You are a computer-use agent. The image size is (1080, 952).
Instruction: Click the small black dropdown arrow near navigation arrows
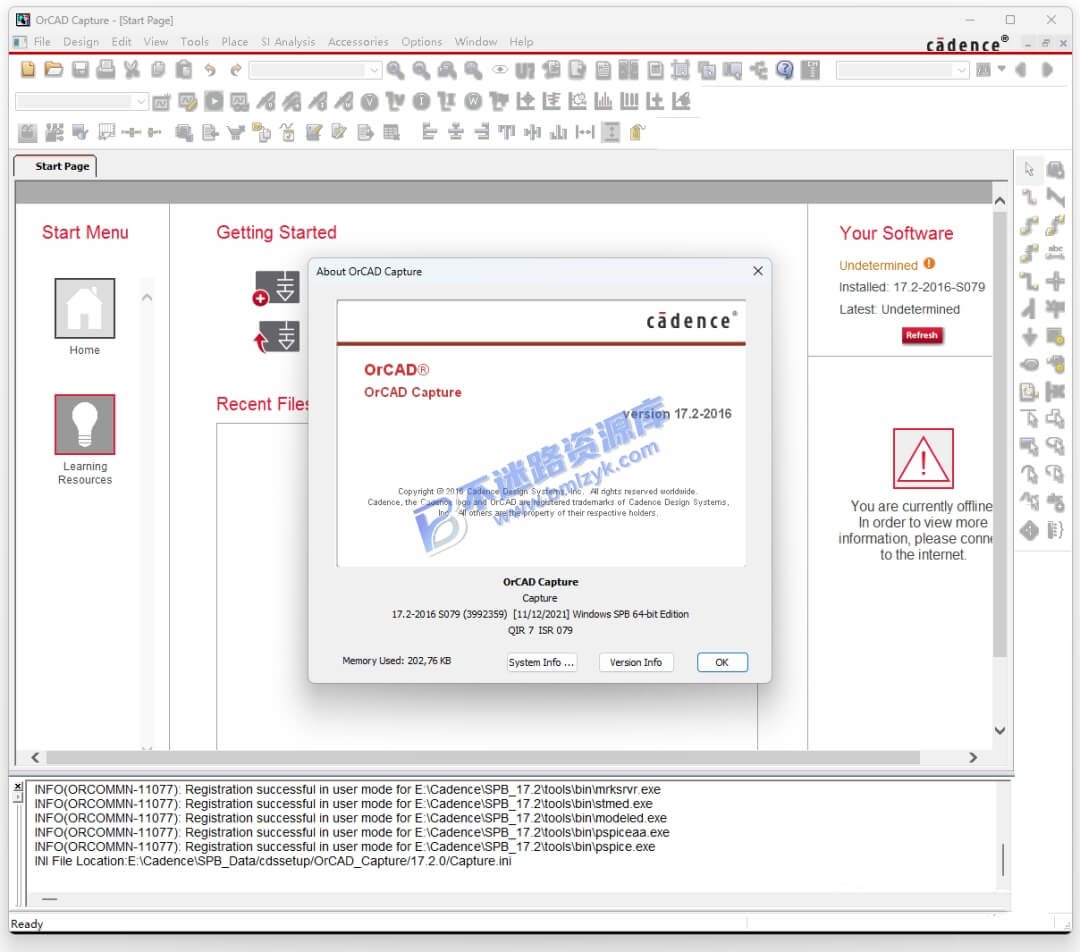click(1001, 69)
